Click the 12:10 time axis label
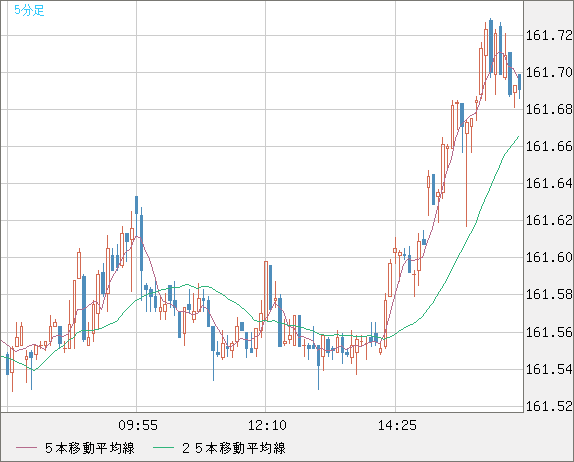Screen dimensions: 574x462 point(267,425)
